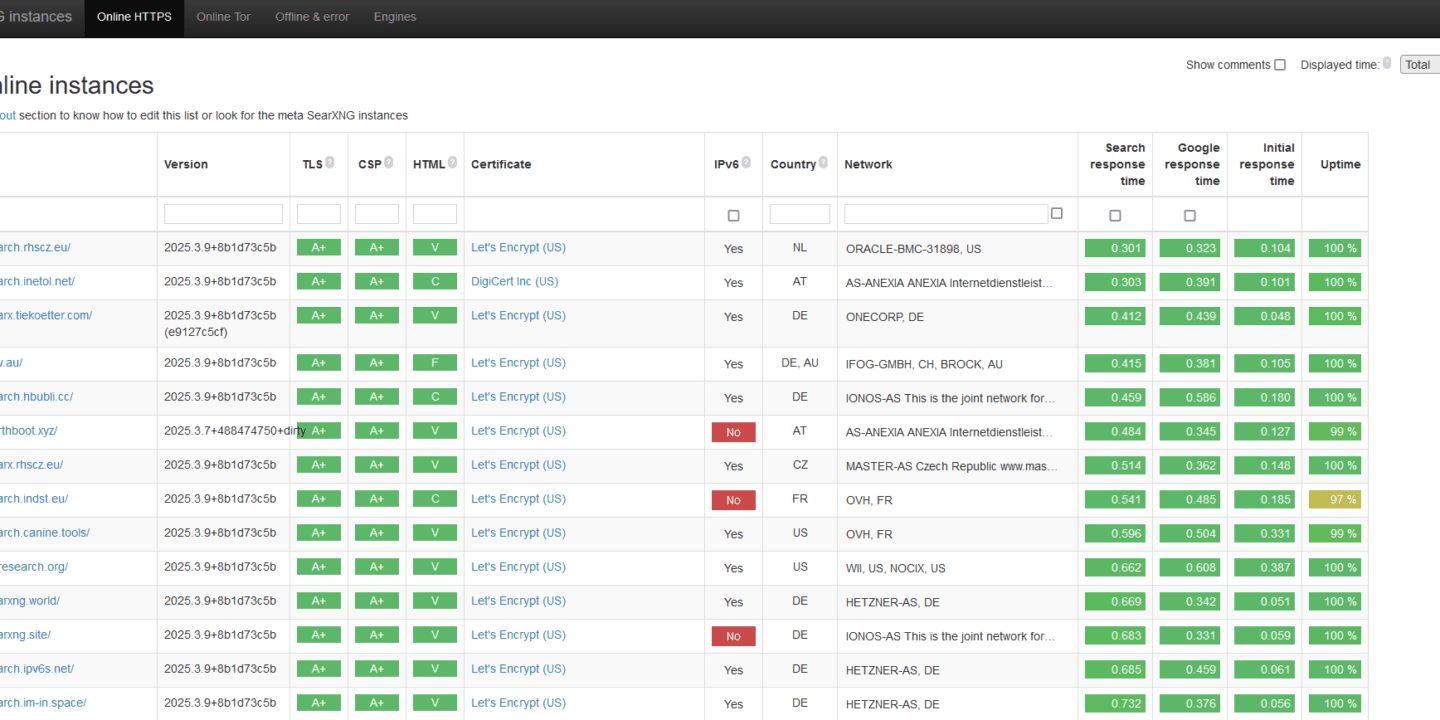The height and width of the screenshot is (720, 1440).
Task: Switch to the Online Tor tab
Action: point(223,17)
